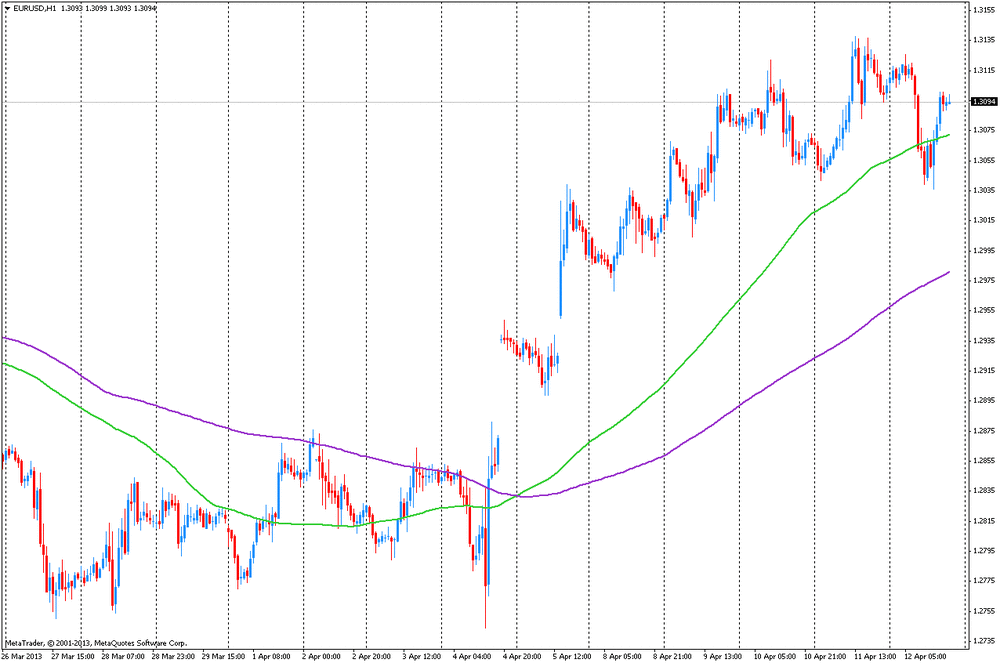Click price level 1.3015 on the price axis
This screenshot has width=1000, height=663.
(983, 220)
